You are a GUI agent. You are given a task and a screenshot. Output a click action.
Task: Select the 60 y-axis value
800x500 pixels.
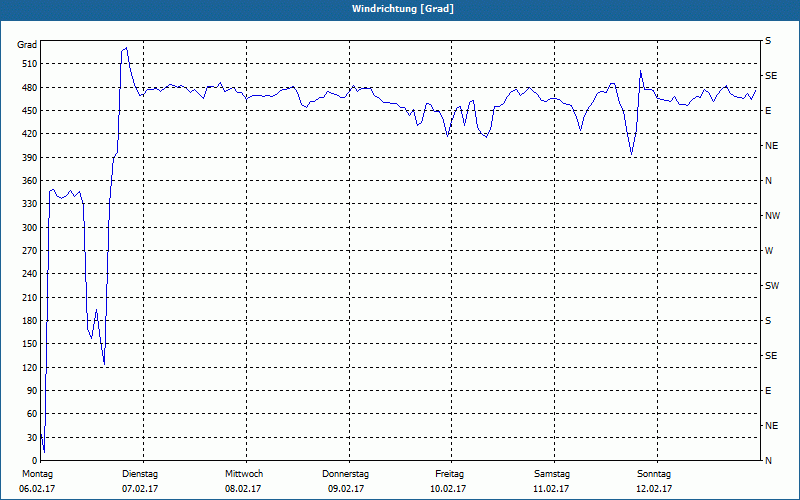point(32,414)
